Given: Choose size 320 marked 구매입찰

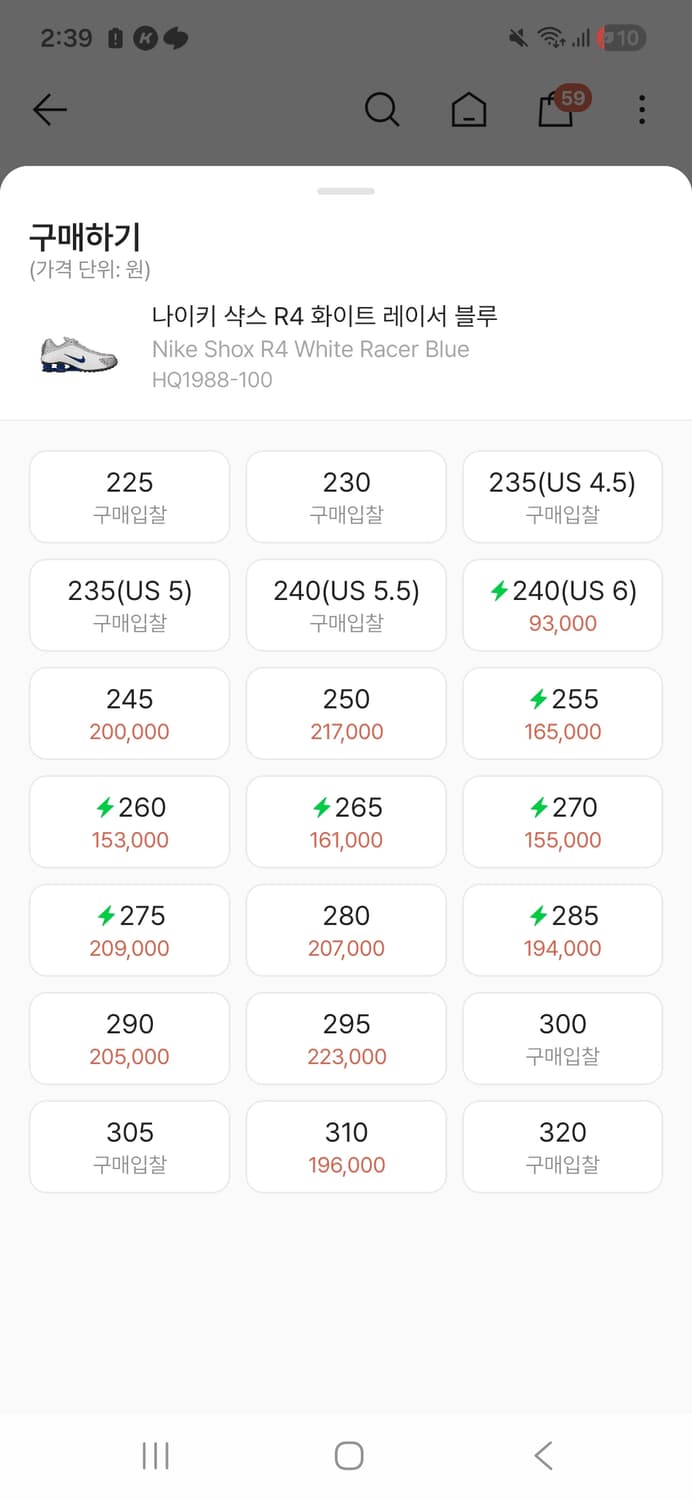Looking at the screenshot, I should pos(562,1146).
